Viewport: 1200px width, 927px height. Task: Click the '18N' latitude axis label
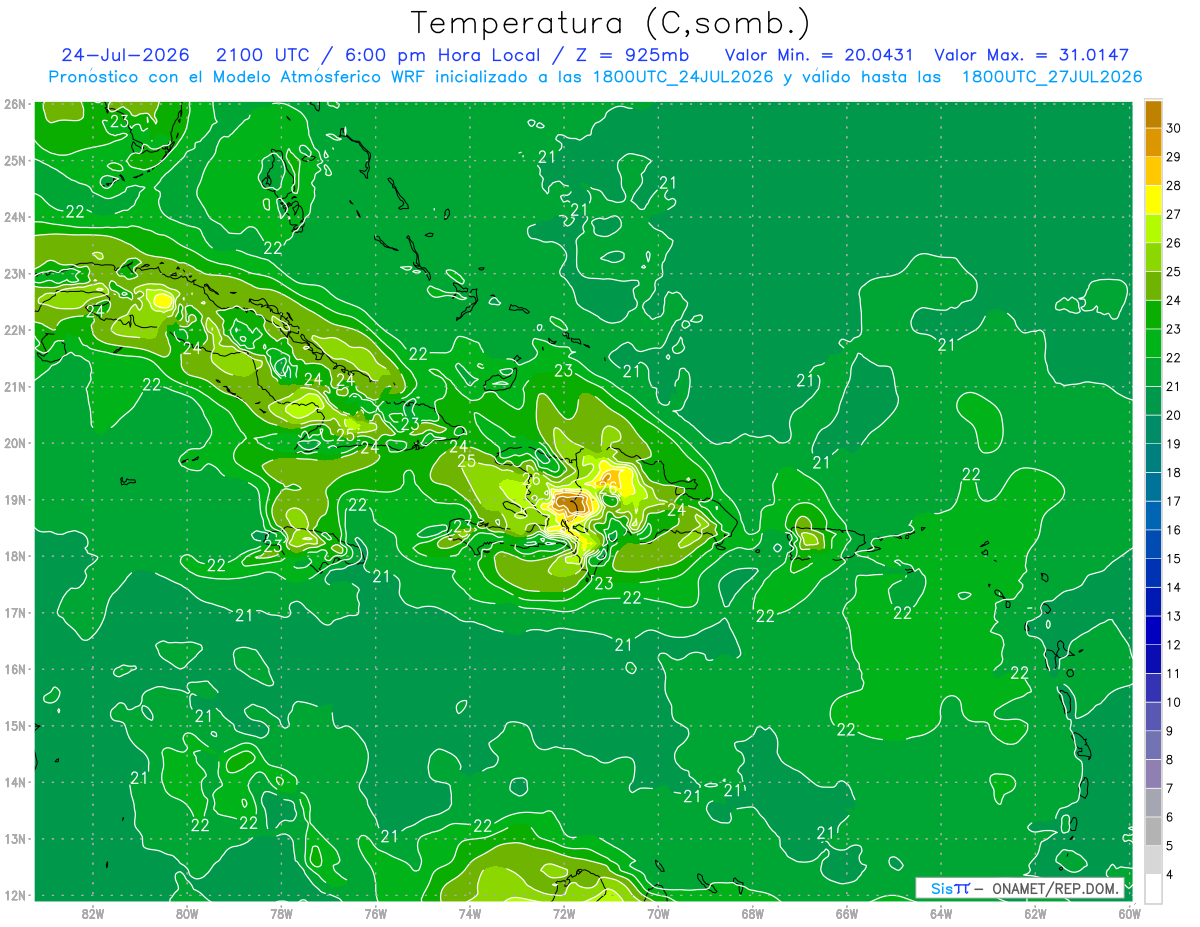pos(15,556)
